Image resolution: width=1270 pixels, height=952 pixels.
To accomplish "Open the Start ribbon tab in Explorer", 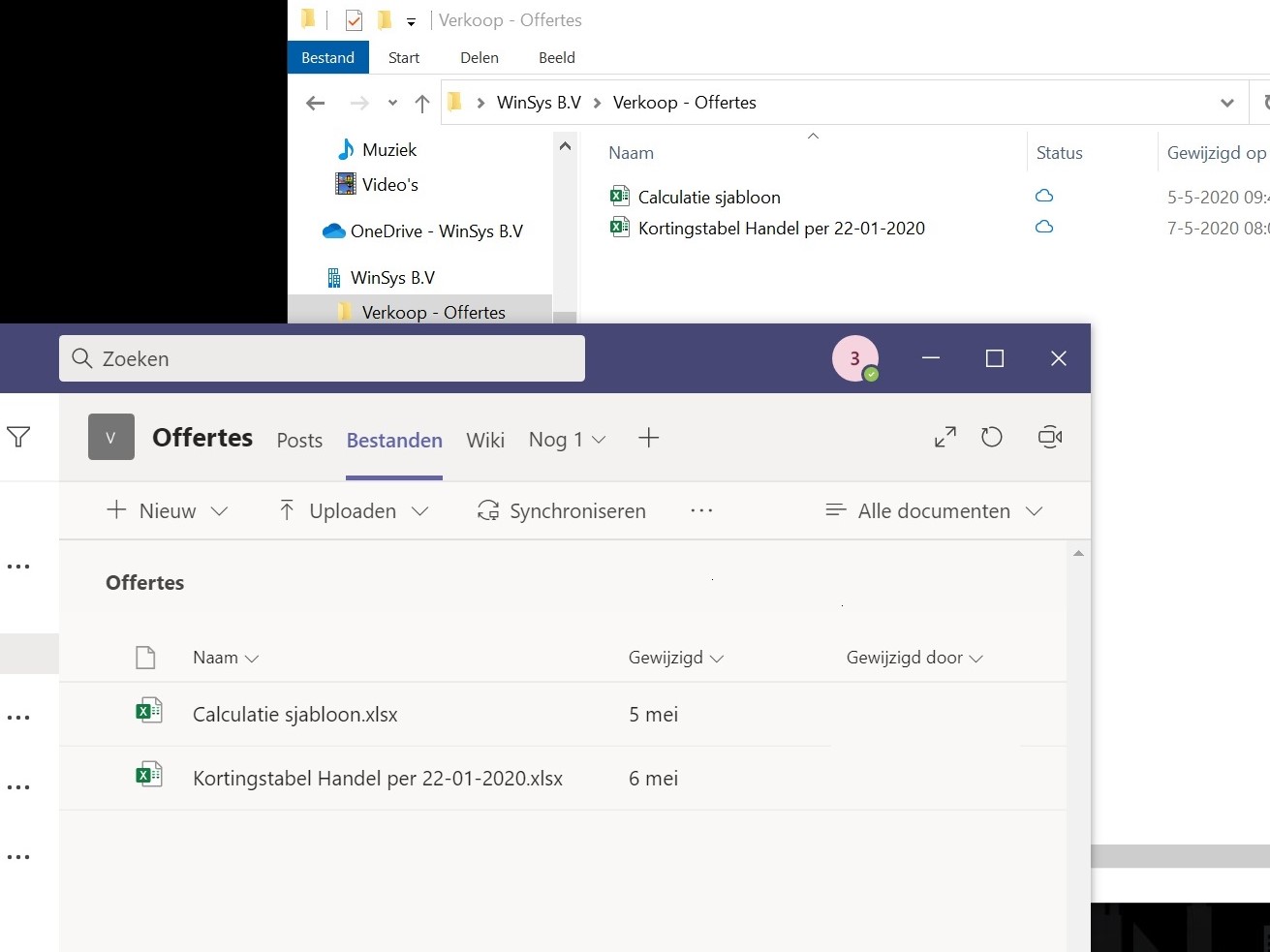I will point(404,58).
